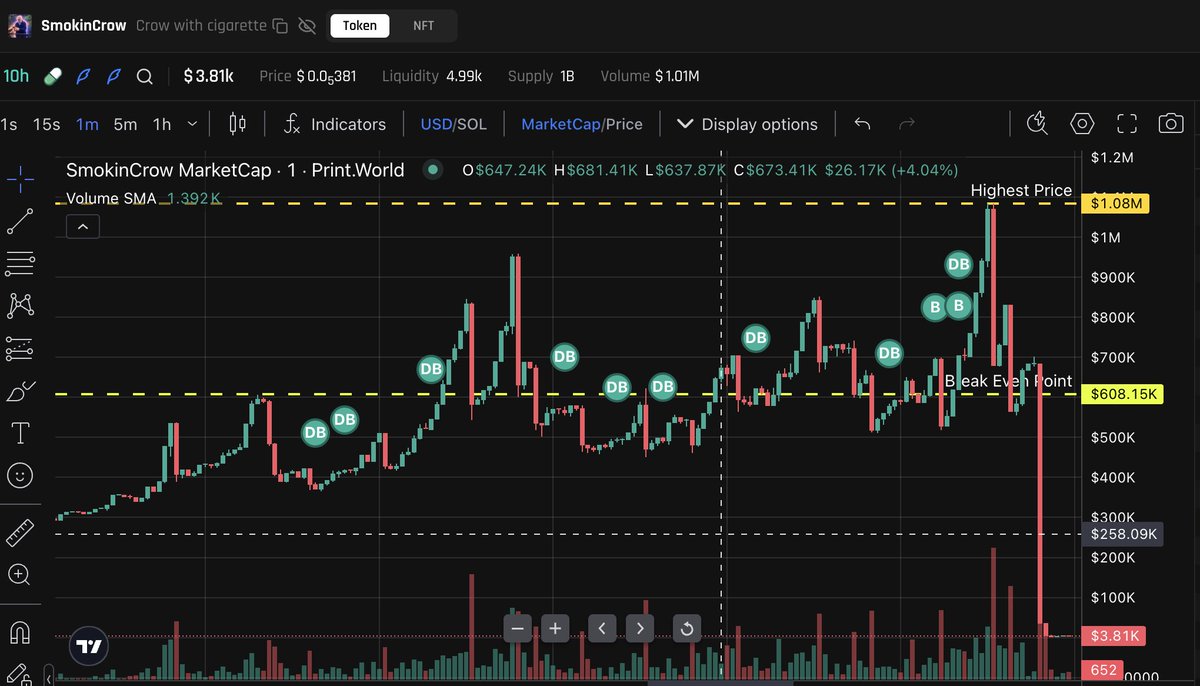Screen dimensions: 1200x686
Task: Select the trend line drawing tool
Action: pos(20,221)
